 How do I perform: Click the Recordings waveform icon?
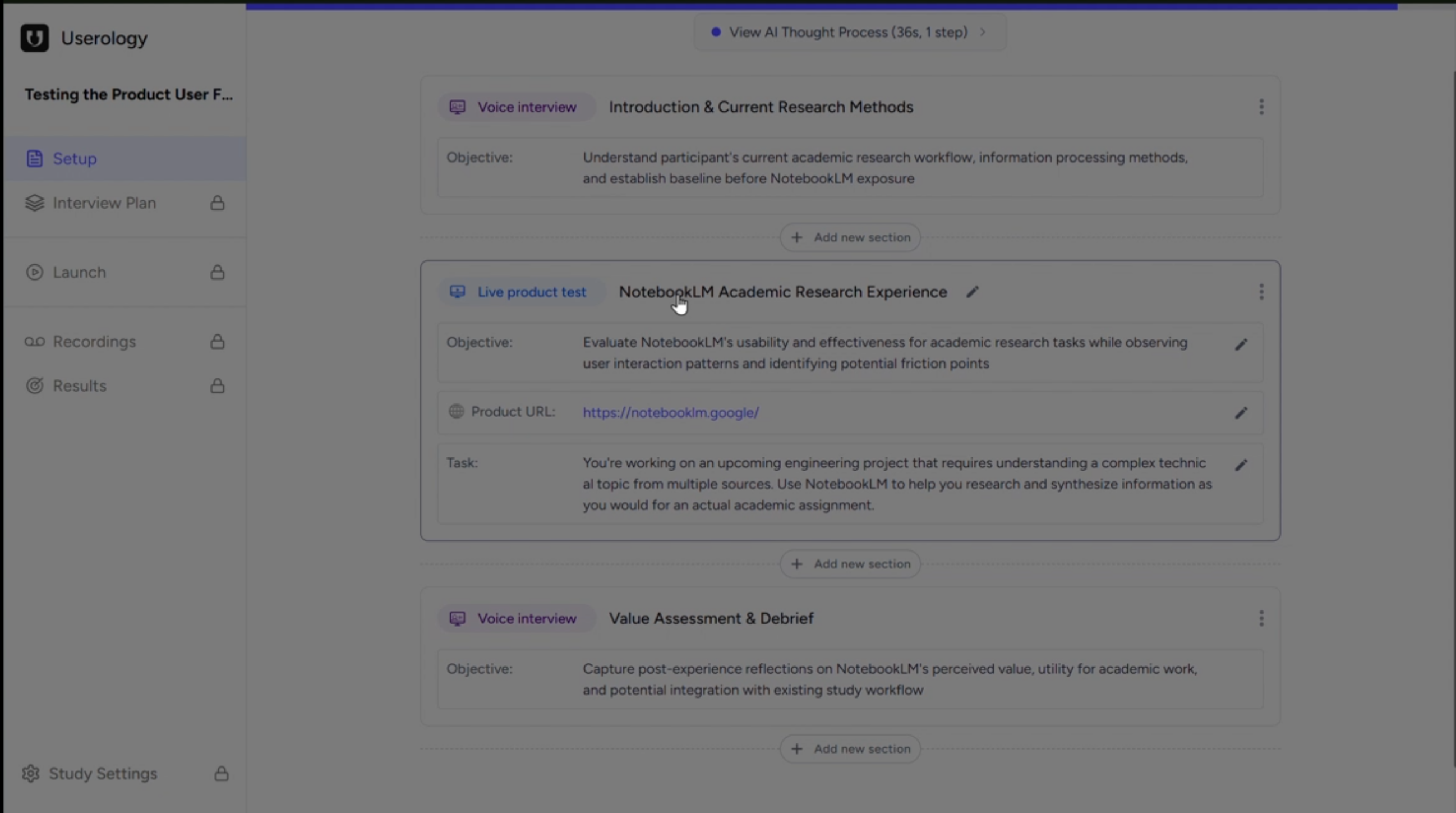click(35, 342)
